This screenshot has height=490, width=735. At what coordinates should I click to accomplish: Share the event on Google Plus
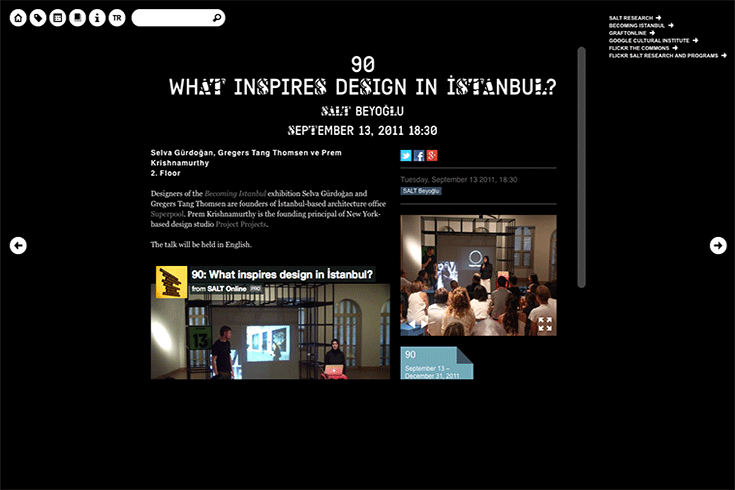[432, 156]
